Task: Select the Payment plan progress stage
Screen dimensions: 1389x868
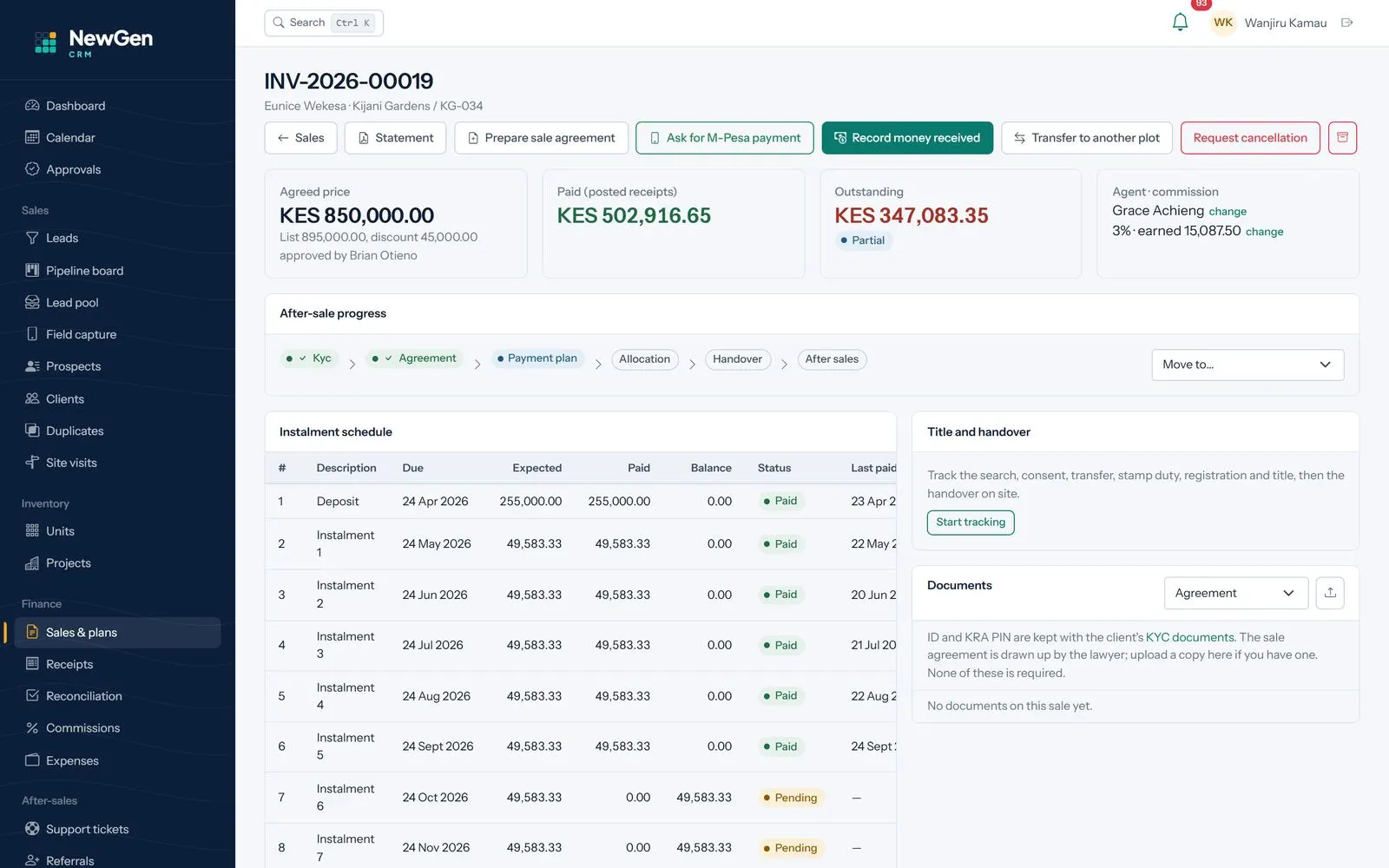Action: (538, 358)
